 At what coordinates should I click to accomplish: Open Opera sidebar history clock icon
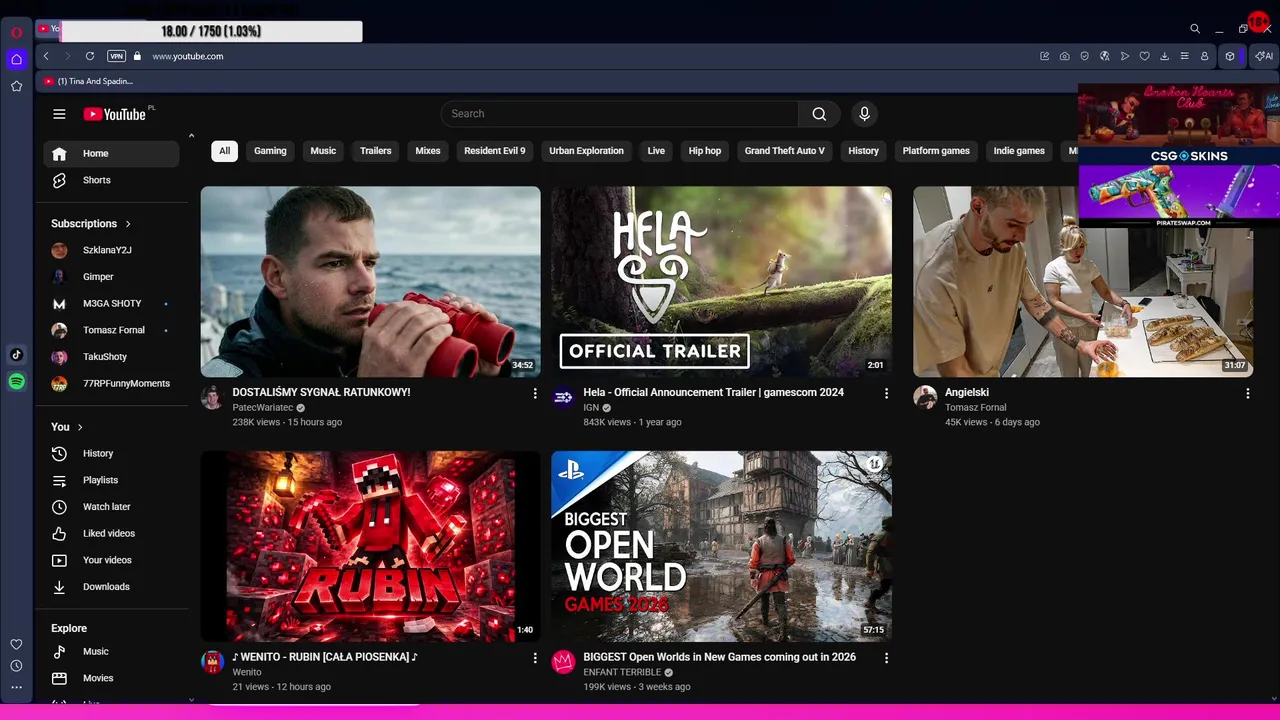[16, 666]
